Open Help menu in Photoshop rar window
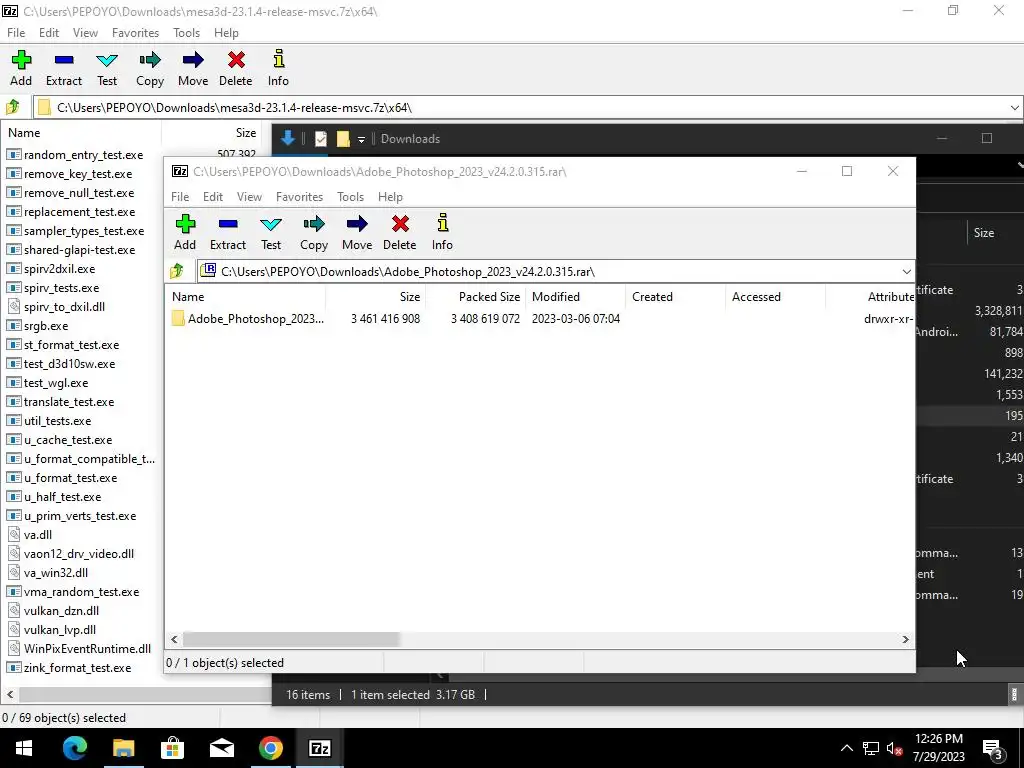Image resolution: width=1024 pixels, height=768 pixels. [390, 197]
